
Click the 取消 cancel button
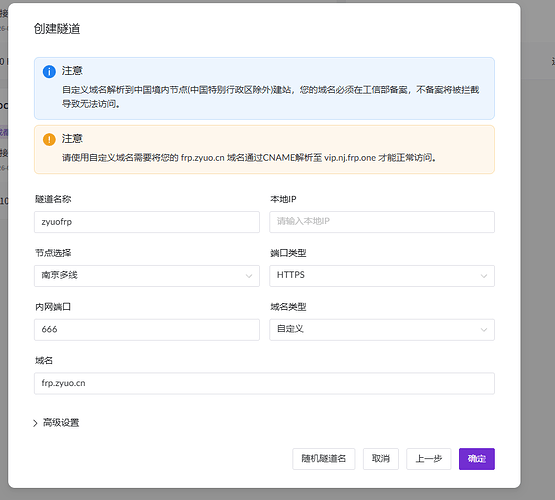coord(381,459)
